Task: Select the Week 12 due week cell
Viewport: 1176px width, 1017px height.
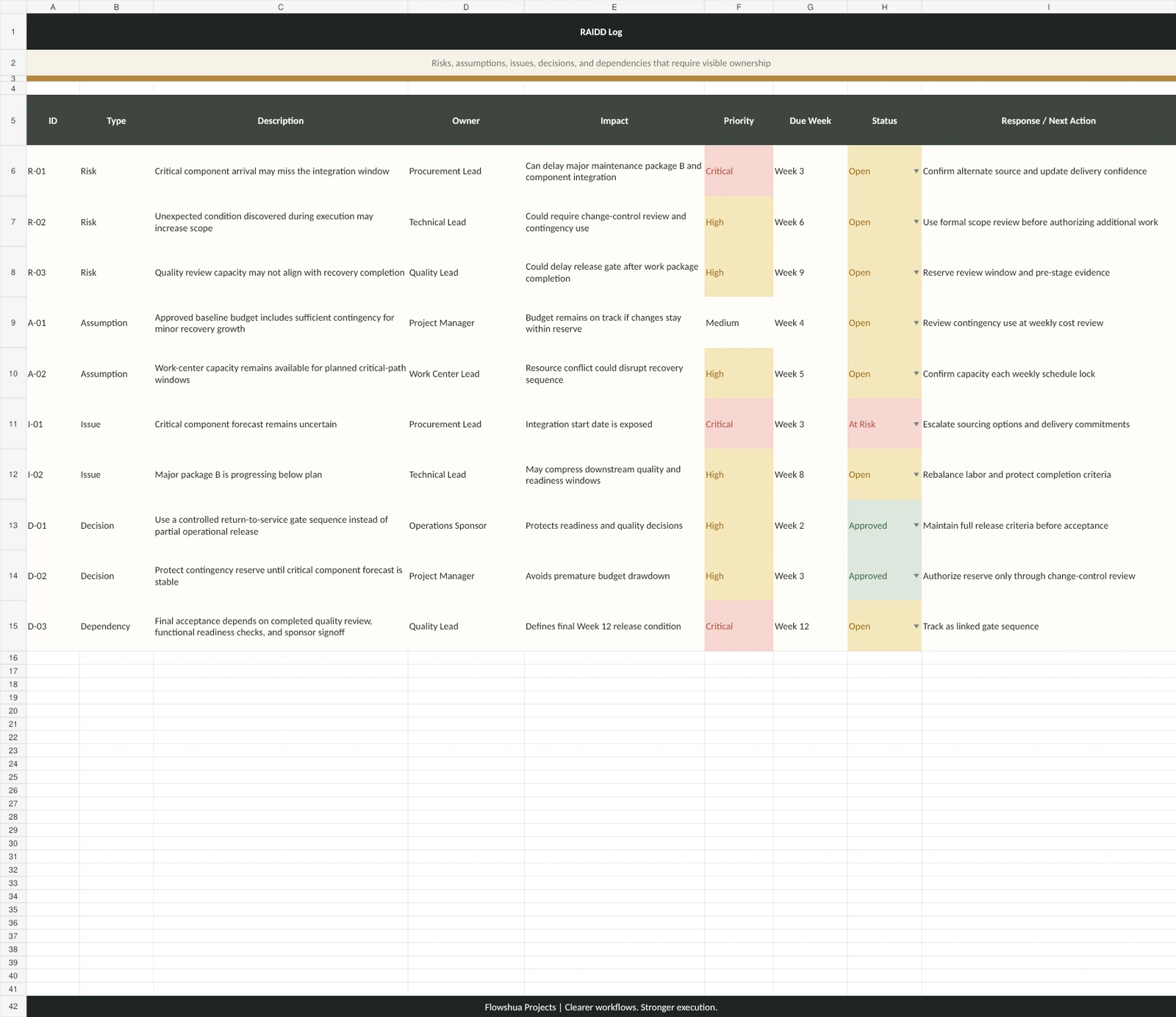Action: 810,627
